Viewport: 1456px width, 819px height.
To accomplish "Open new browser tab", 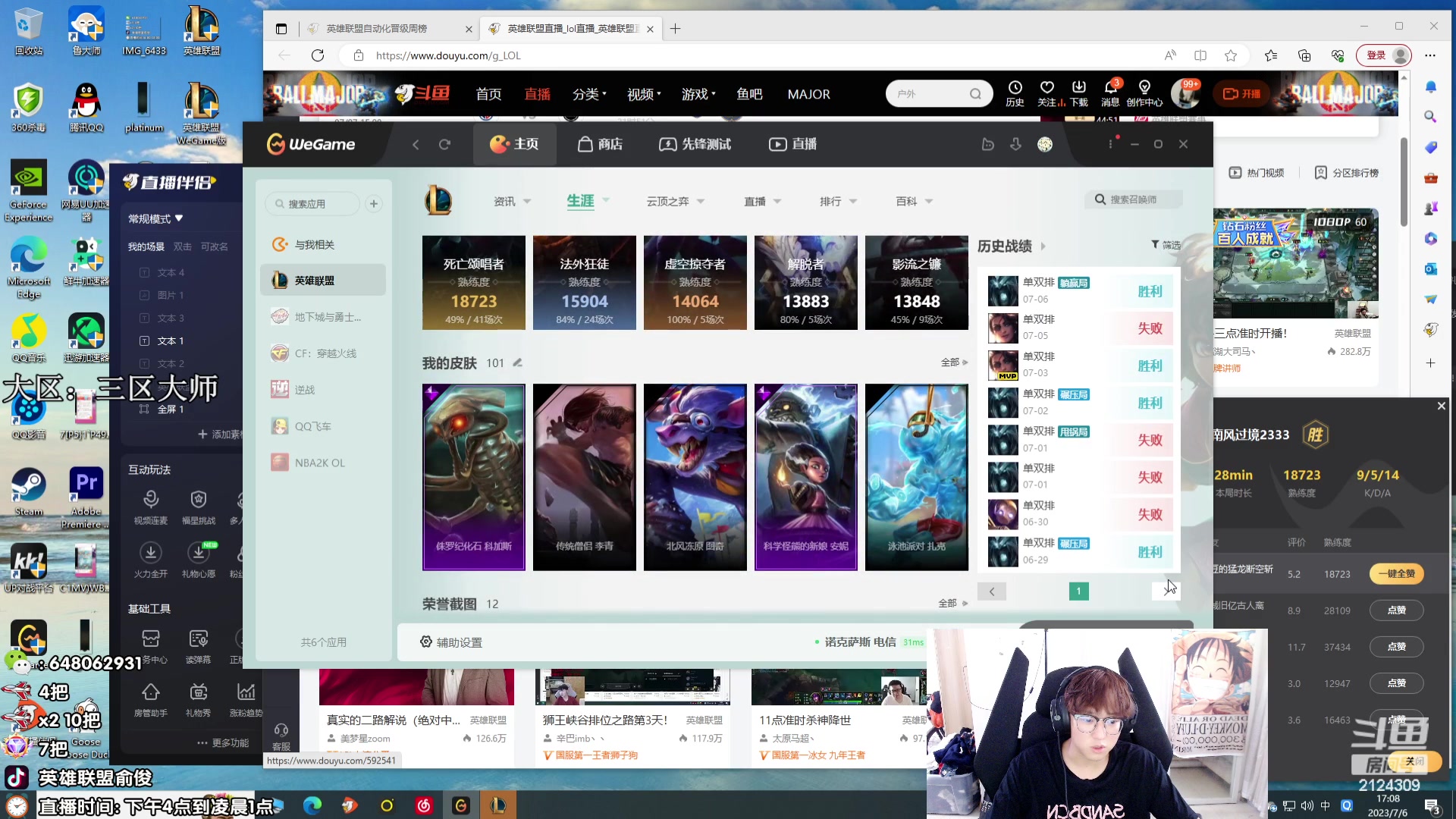I will (675, 29).
